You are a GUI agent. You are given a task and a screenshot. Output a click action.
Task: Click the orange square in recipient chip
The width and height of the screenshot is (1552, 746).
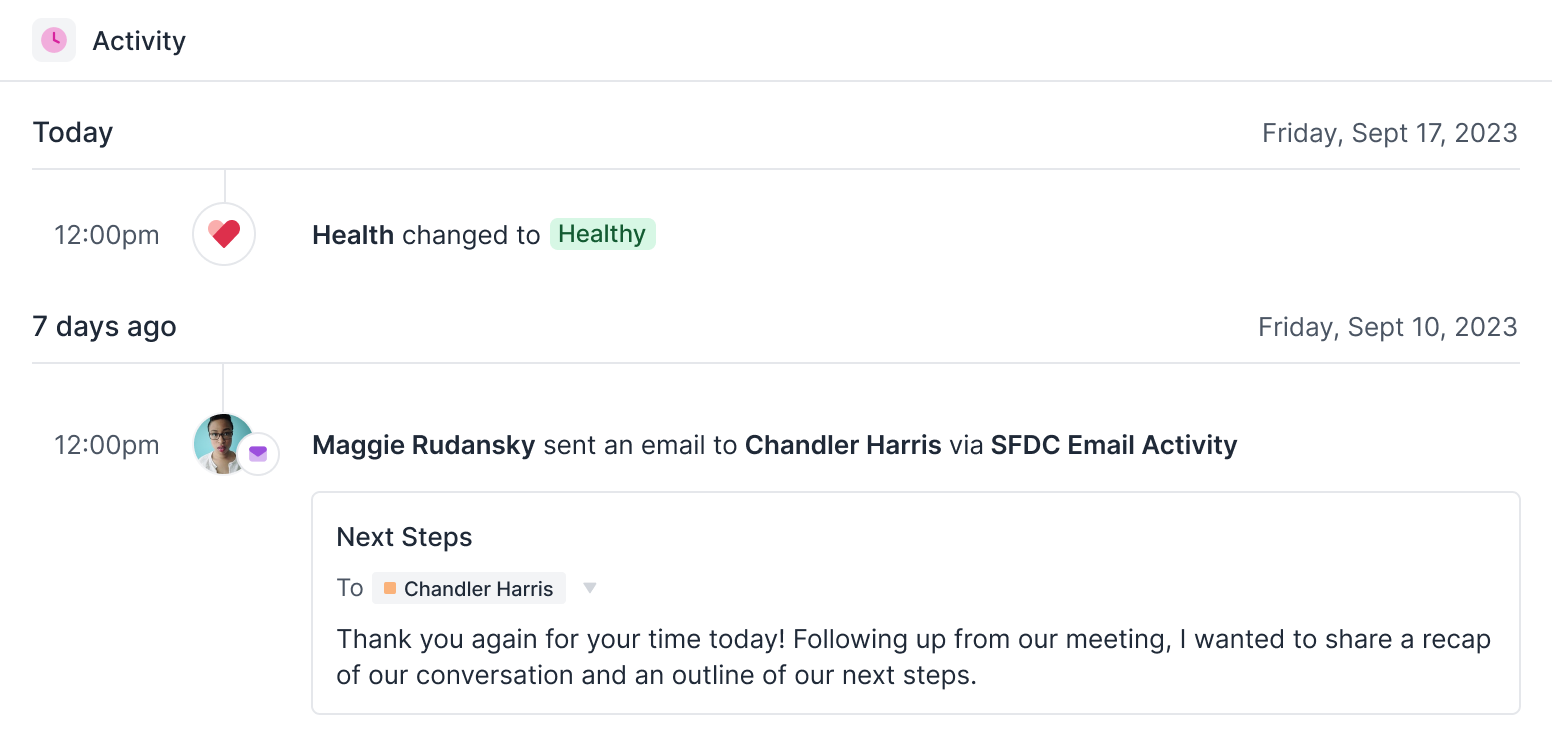[x=390, y=588]
